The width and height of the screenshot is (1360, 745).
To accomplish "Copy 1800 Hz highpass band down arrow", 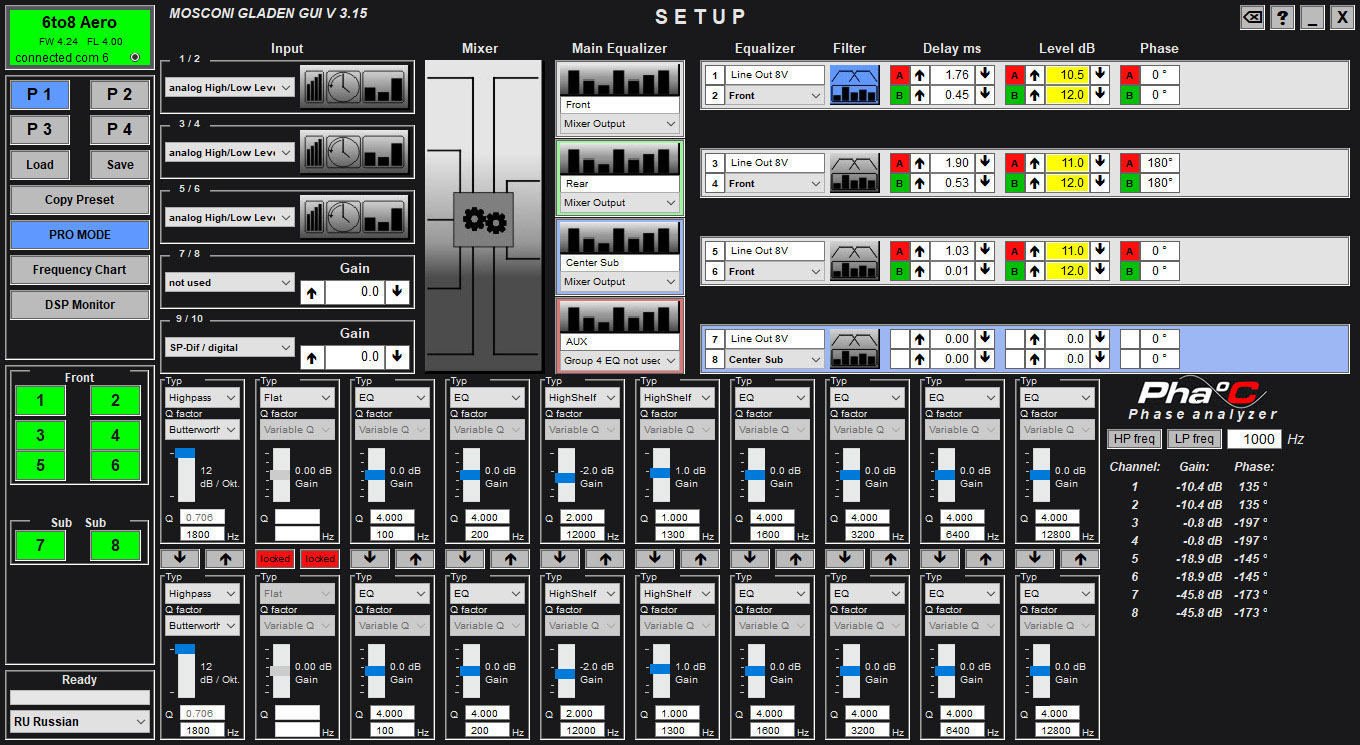I will 179,559.
